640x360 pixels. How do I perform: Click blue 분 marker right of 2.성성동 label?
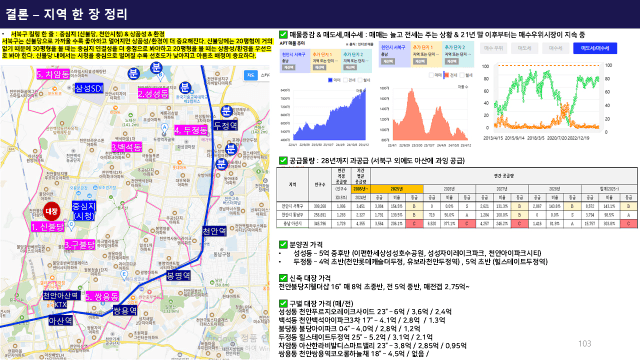(185, 87)
